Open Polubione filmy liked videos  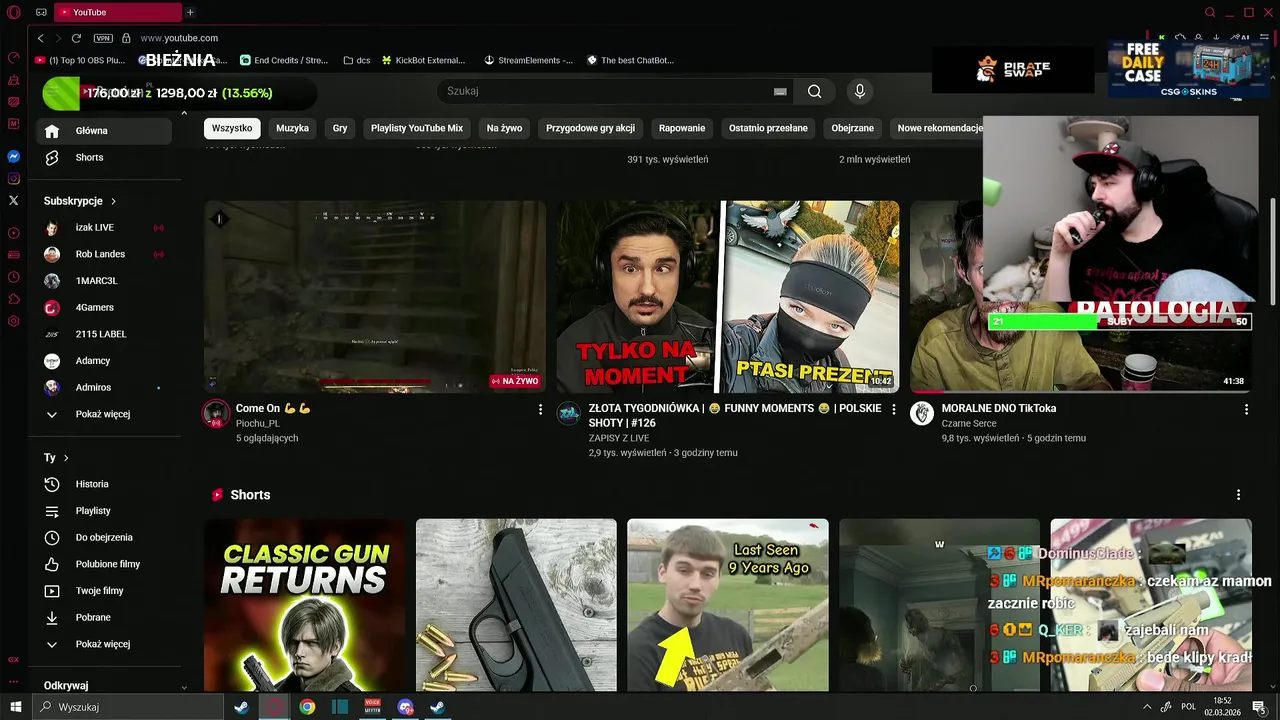[104, 564]
